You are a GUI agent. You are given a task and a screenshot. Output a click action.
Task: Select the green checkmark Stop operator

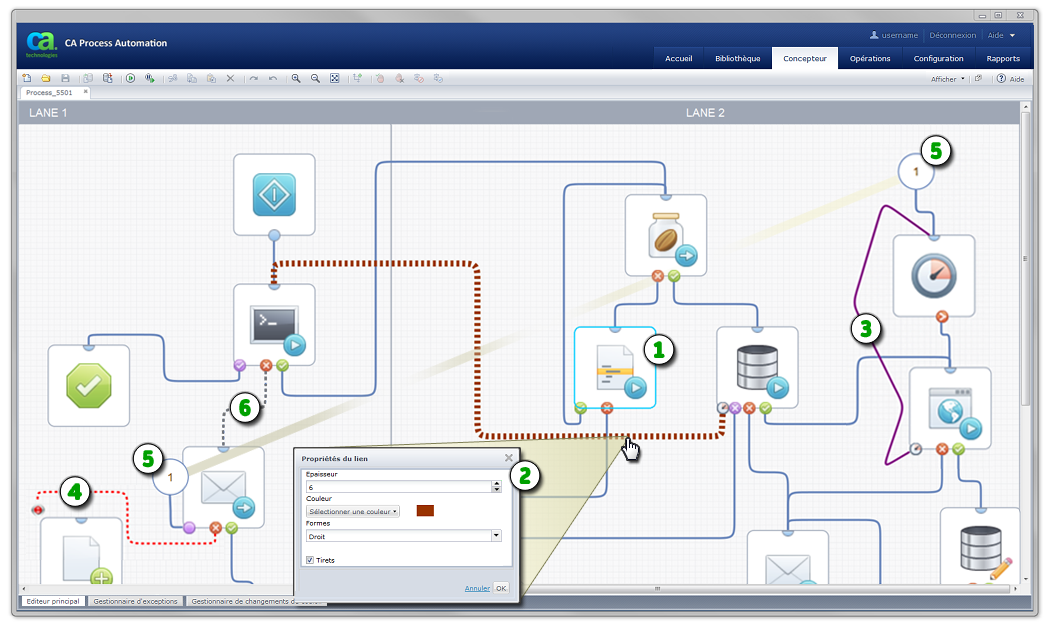tap(89, 386)
